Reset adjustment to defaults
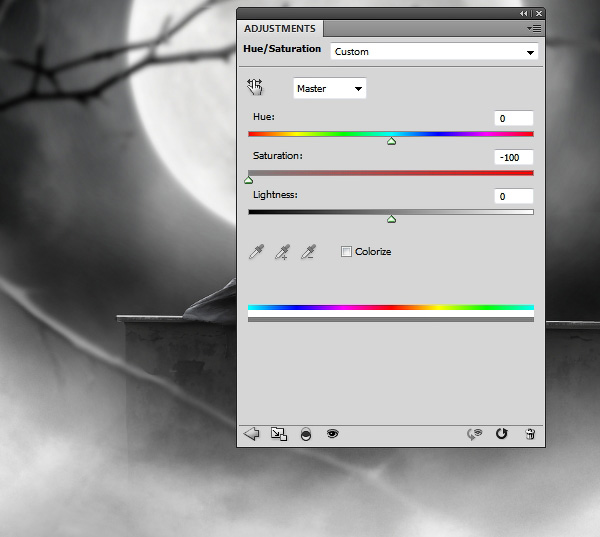 coord(502,434)
